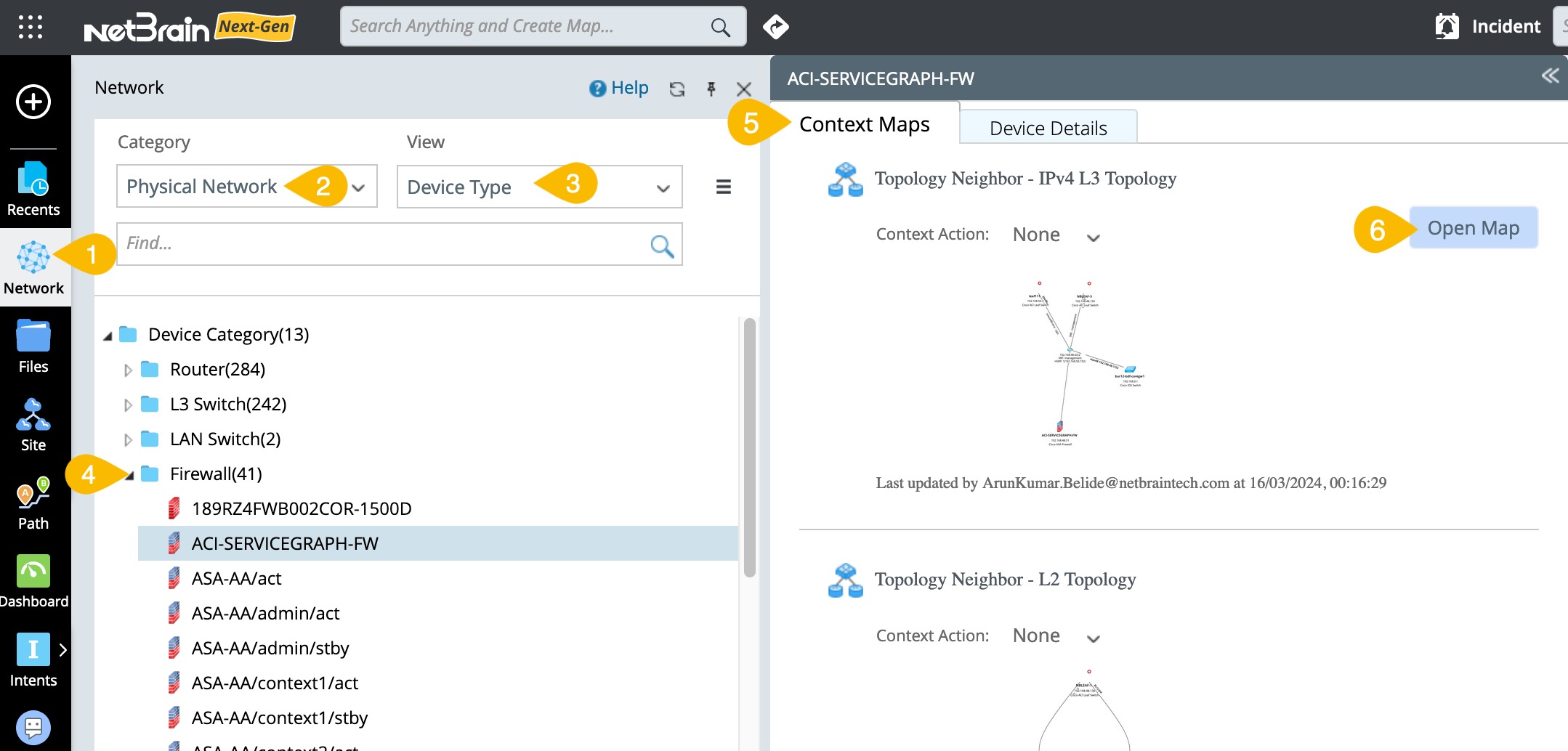Open the View Device Type dropdown
Image resolution: width=1568 pixels, height=751 pixels.
539,187
